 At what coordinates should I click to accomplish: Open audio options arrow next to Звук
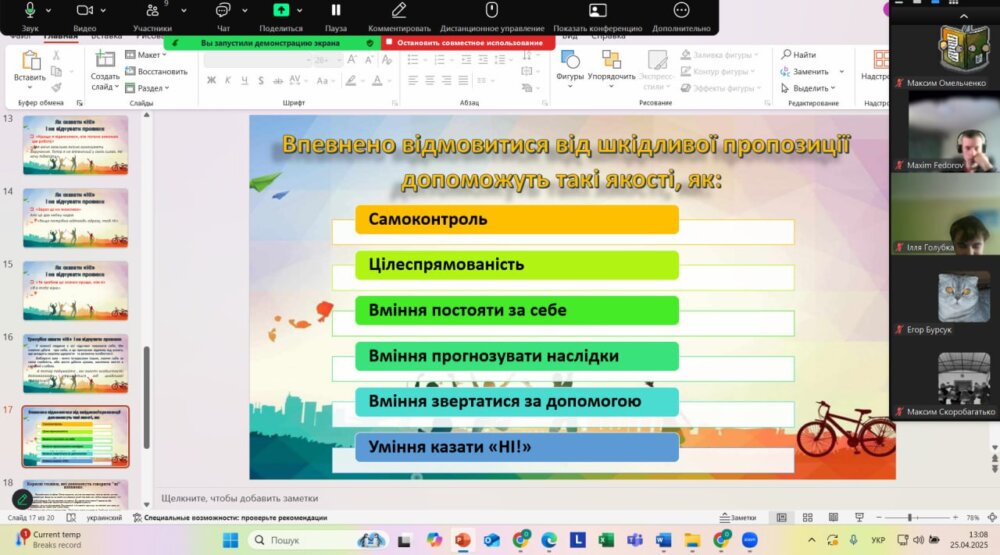click(x=48, y=11)
